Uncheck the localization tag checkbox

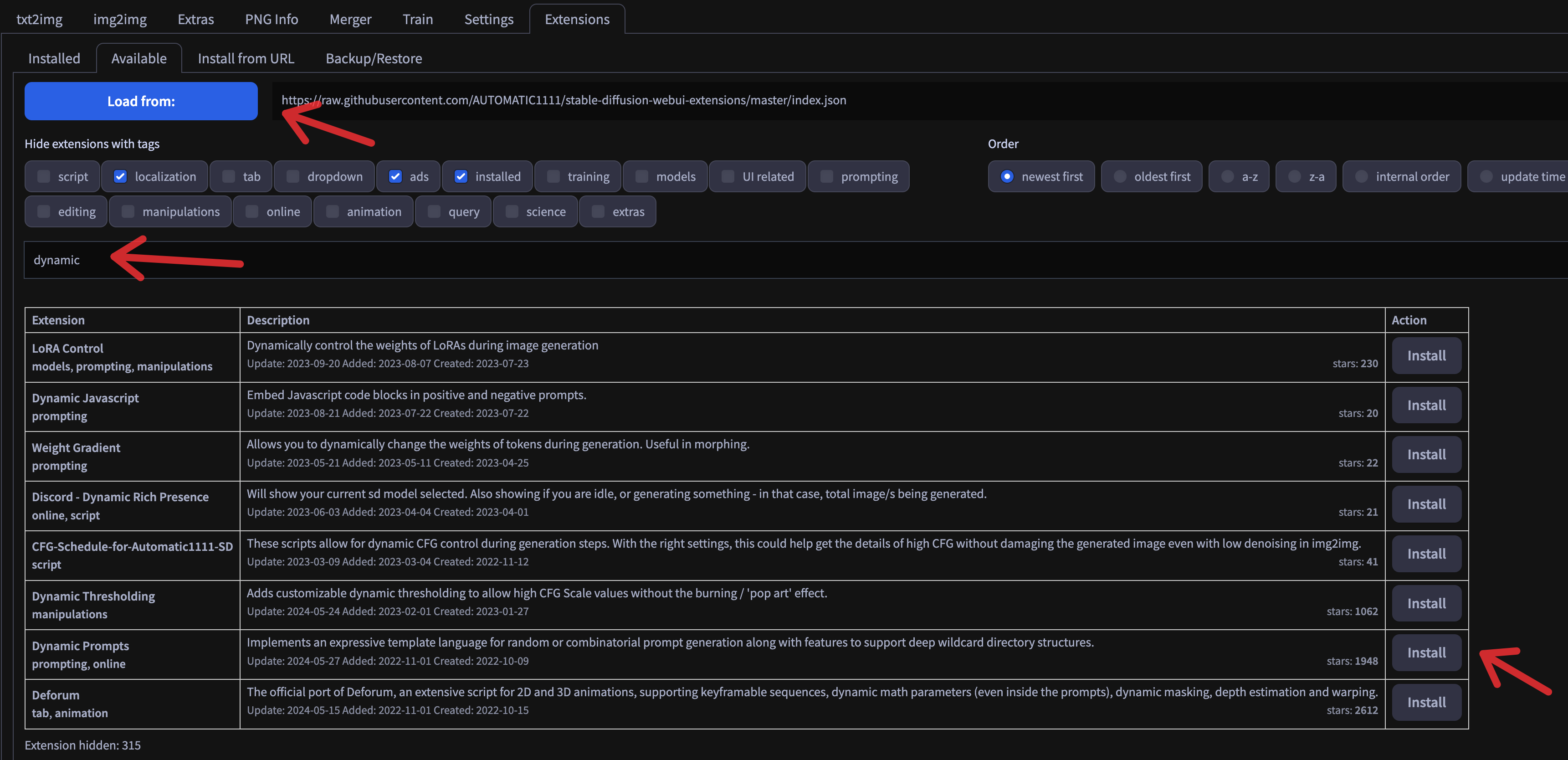click(x=121, y=177)
